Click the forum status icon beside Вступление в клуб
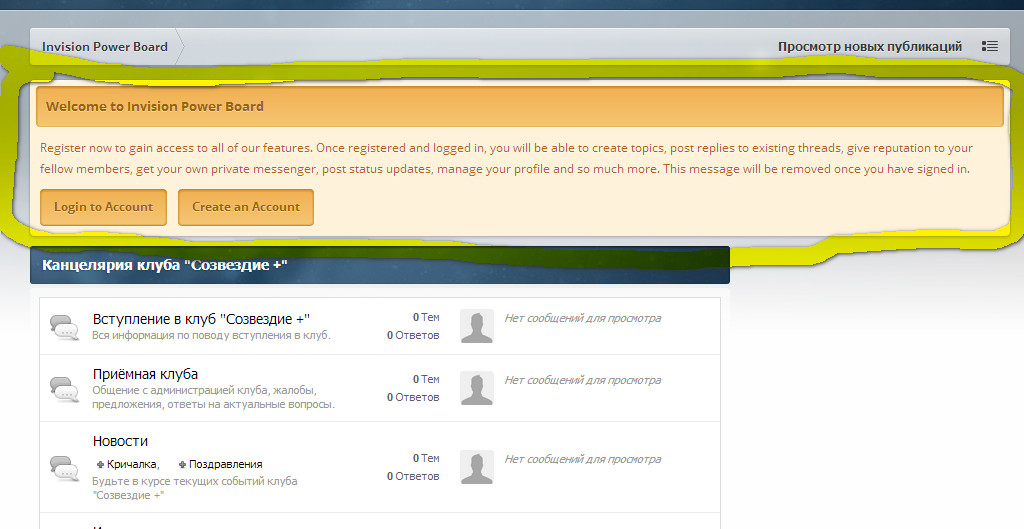 pyautogui.click(x=65, y=327)
